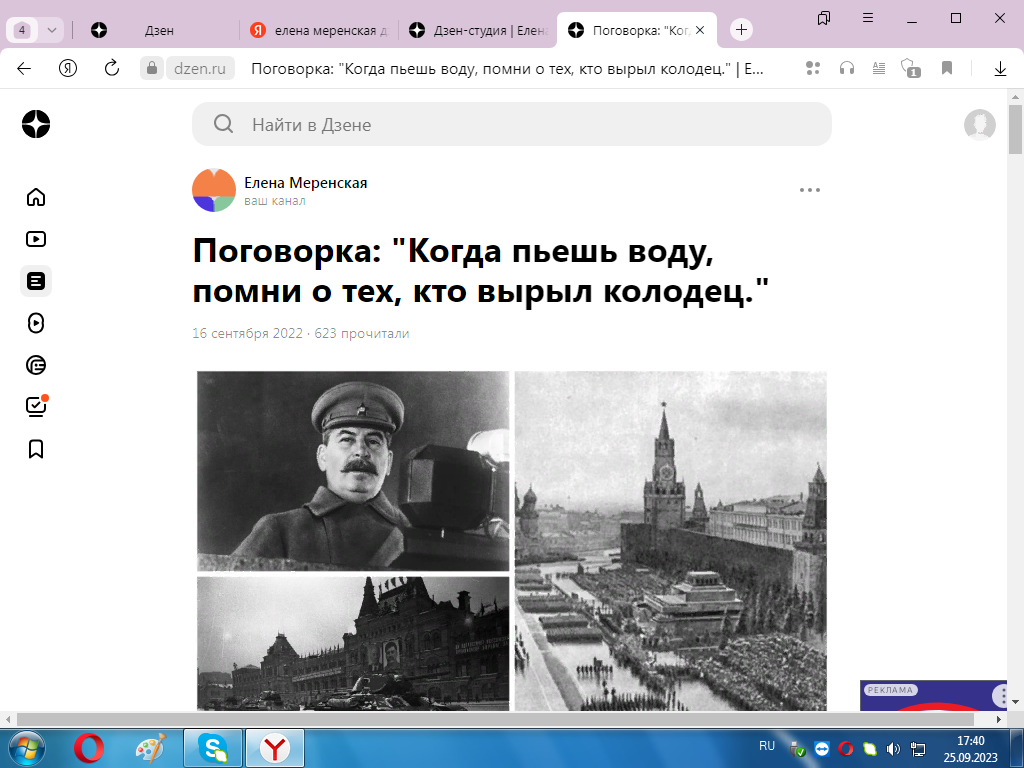Click the Dzen logo at top left
This screenshot has height=768, width=1024.
[x=36, y=124]
